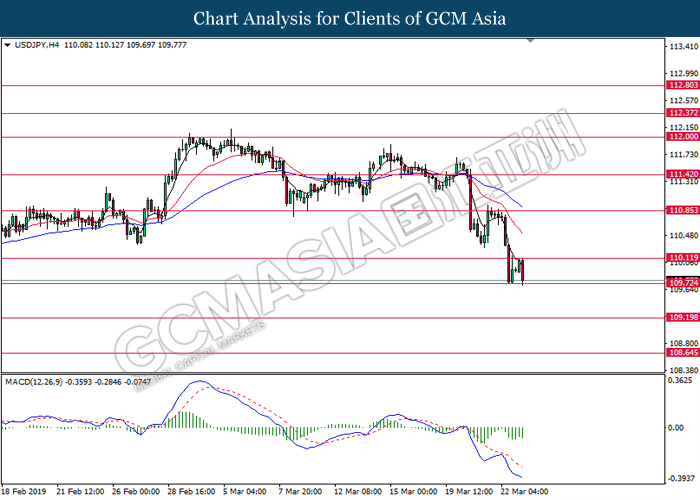Select the 111.420 price level label
The width and height of the screenshot is (700, 500).
[x=682, y=174]
